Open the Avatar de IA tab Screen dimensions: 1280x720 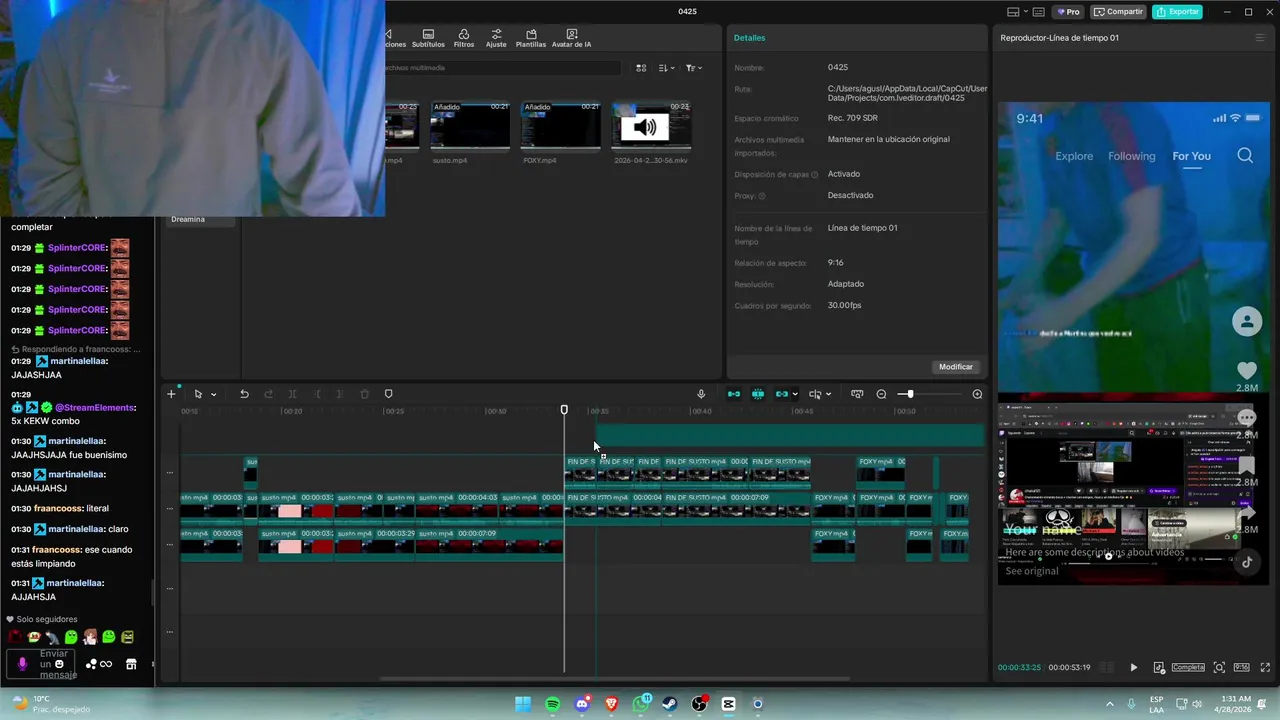coord(571,38)
